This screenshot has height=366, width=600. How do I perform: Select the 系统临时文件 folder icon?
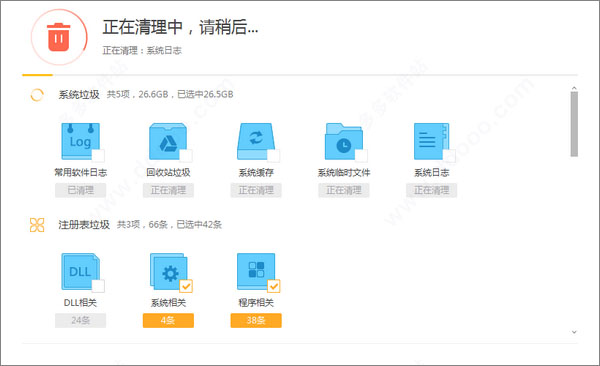[344, 141]
